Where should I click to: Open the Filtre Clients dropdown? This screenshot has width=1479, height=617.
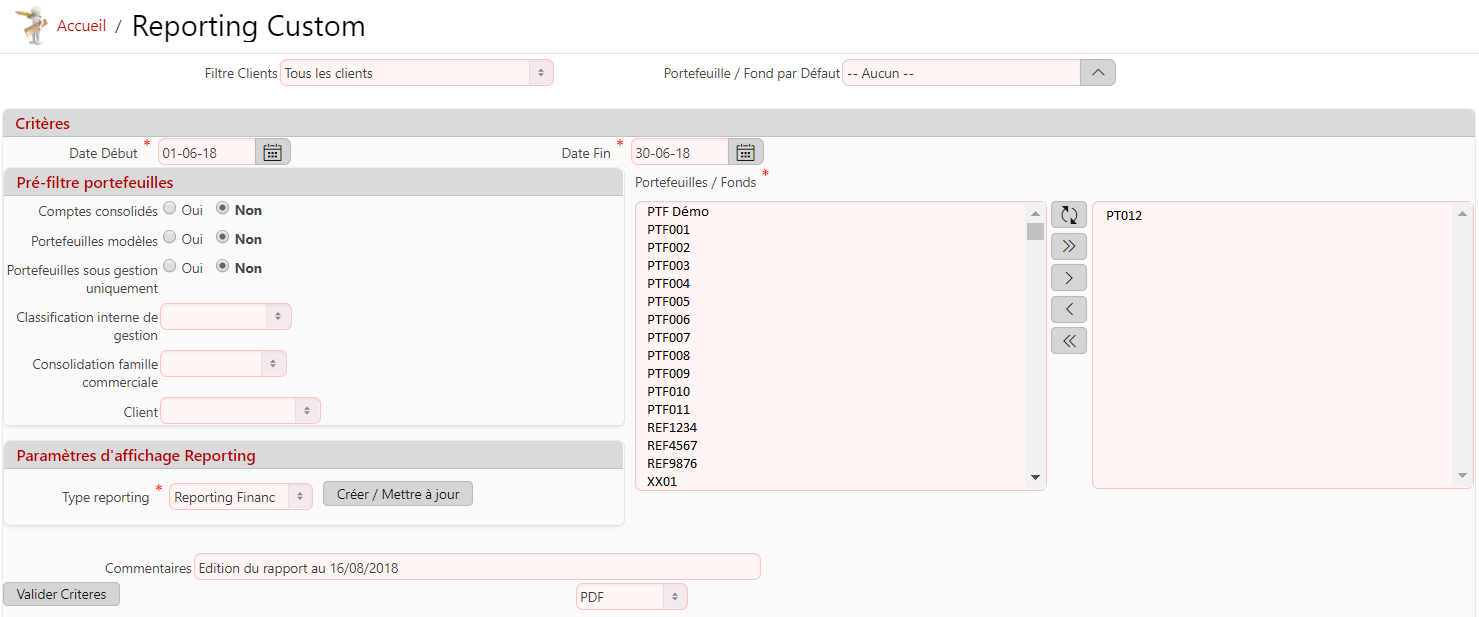click(x=416, y=73)
